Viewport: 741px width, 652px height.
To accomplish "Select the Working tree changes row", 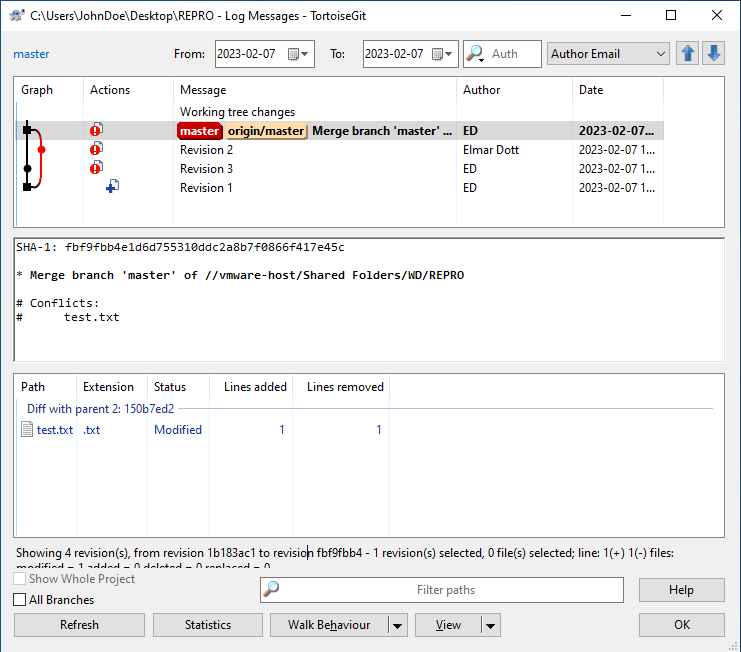I will [339, 112].
